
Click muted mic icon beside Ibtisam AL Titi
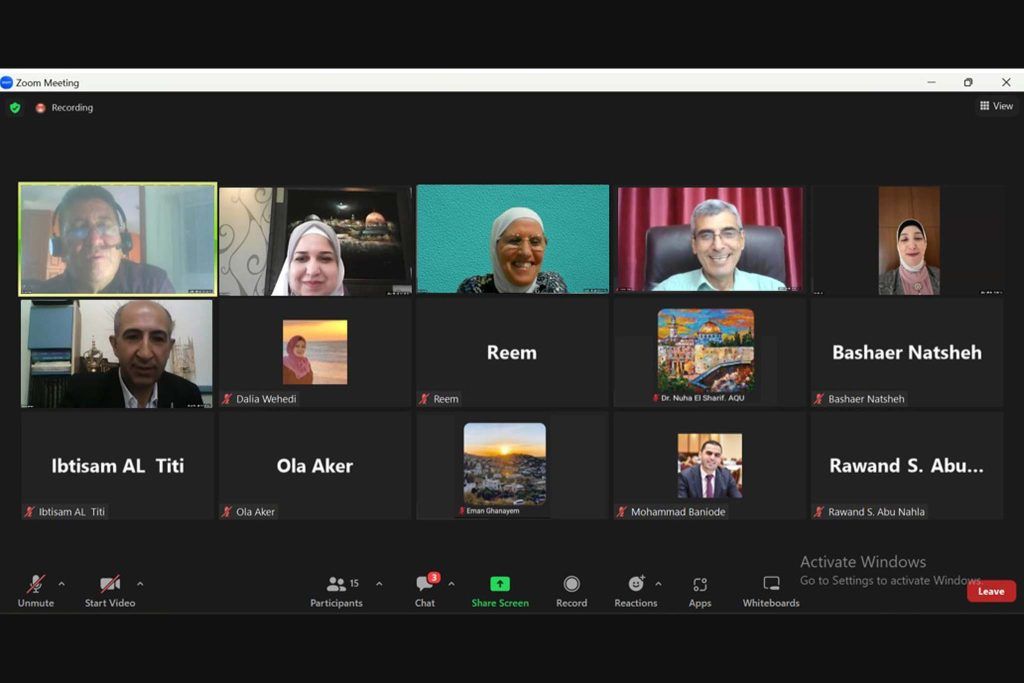pos(29,512)
